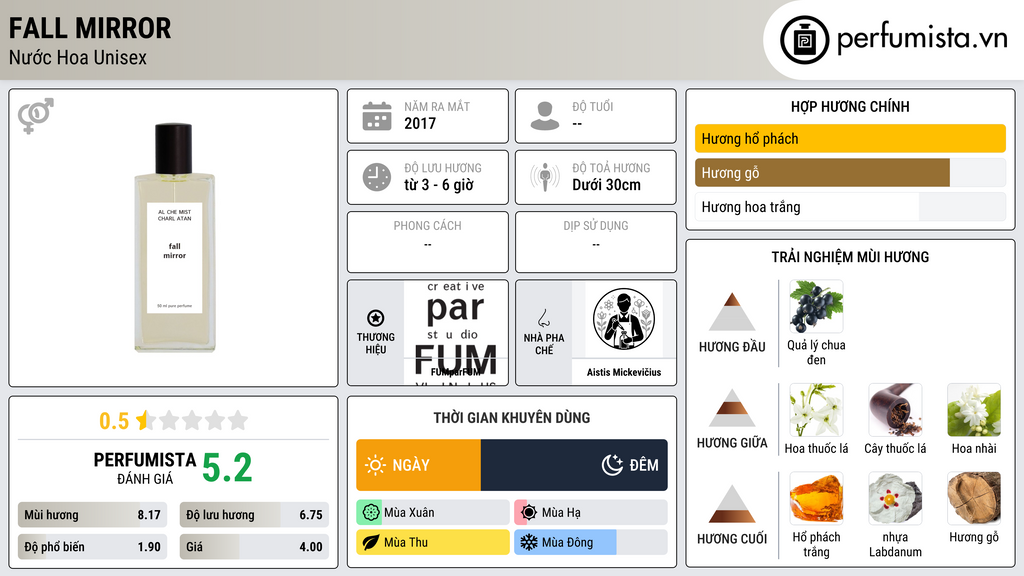The width and height of the screenshot is (1024, 576).
Task: Click the Thời gian khuyên dùng heading
Action: 512,417
